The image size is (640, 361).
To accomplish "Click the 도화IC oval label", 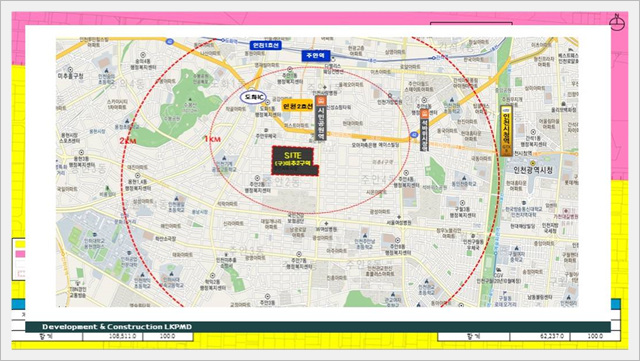I will click(253, 97).
